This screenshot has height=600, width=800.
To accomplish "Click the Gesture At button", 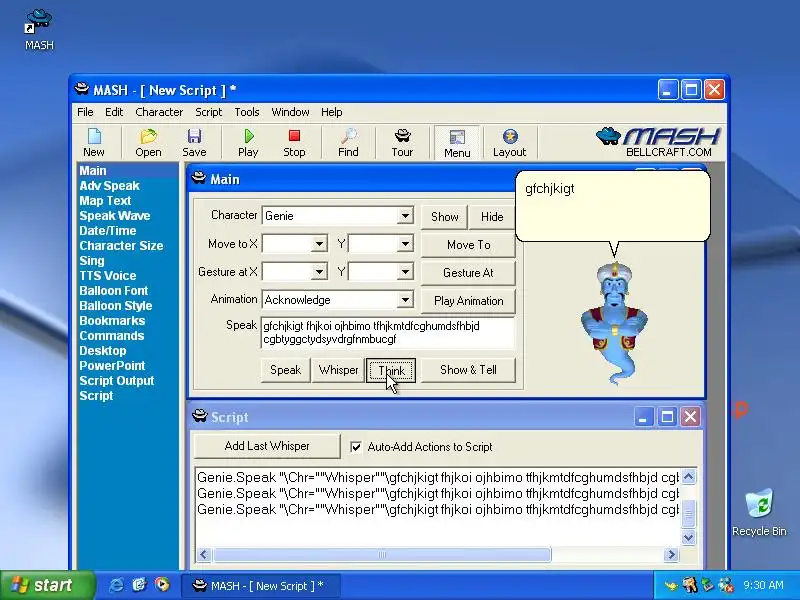I will 468,273.
